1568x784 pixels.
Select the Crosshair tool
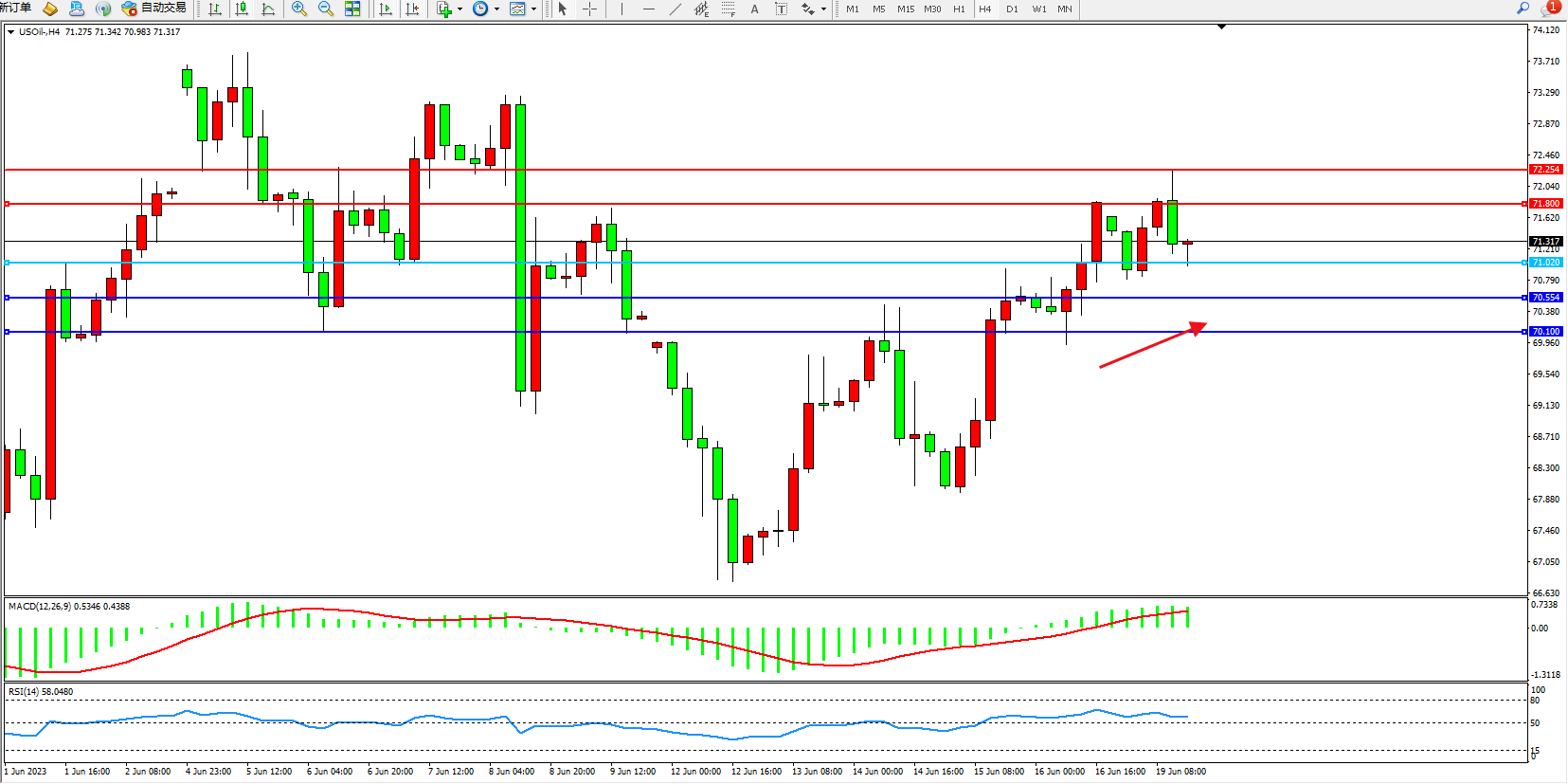coord(589,9)
